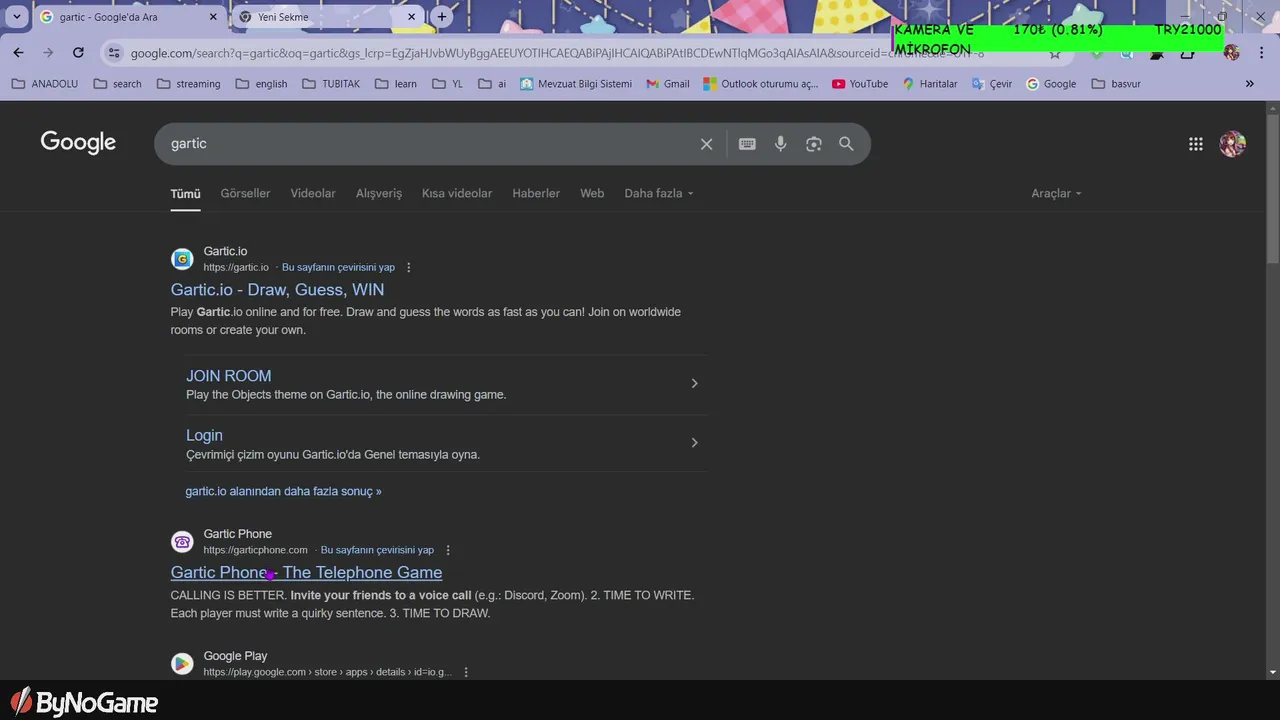This screenshot has width=1280, height=720.
Task: Click the Google Play result favicon
Action: pos(182,664)
